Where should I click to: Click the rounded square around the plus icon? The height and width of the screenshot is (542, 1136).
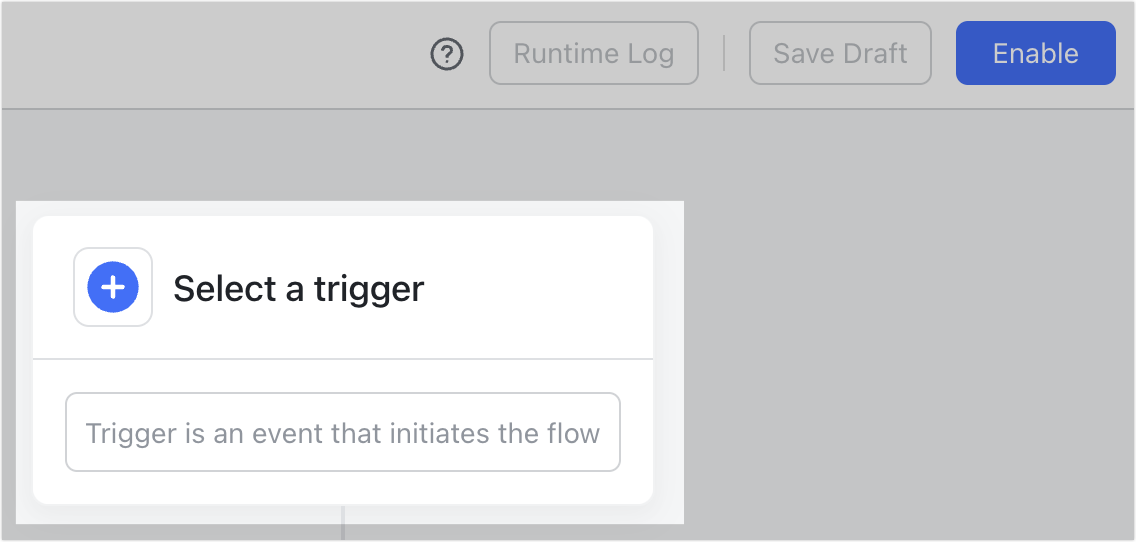[x=113, y=288]
